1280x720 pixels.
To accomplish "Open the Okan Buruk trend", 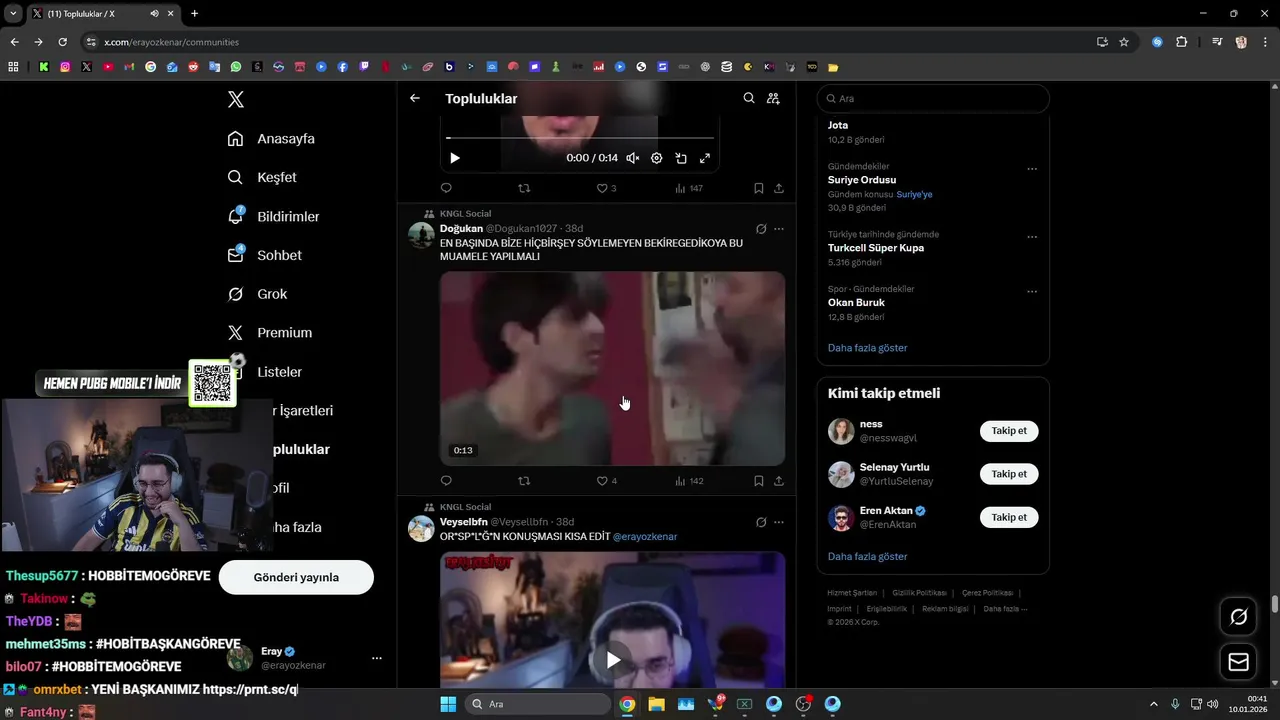I will [856, 302].
